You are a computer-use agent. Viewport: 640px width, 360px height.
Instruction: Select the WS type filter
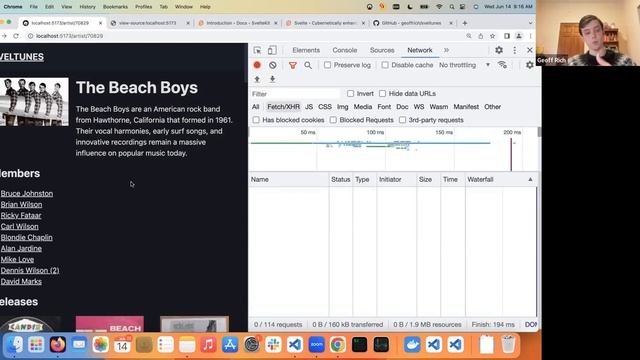(419, 107)
